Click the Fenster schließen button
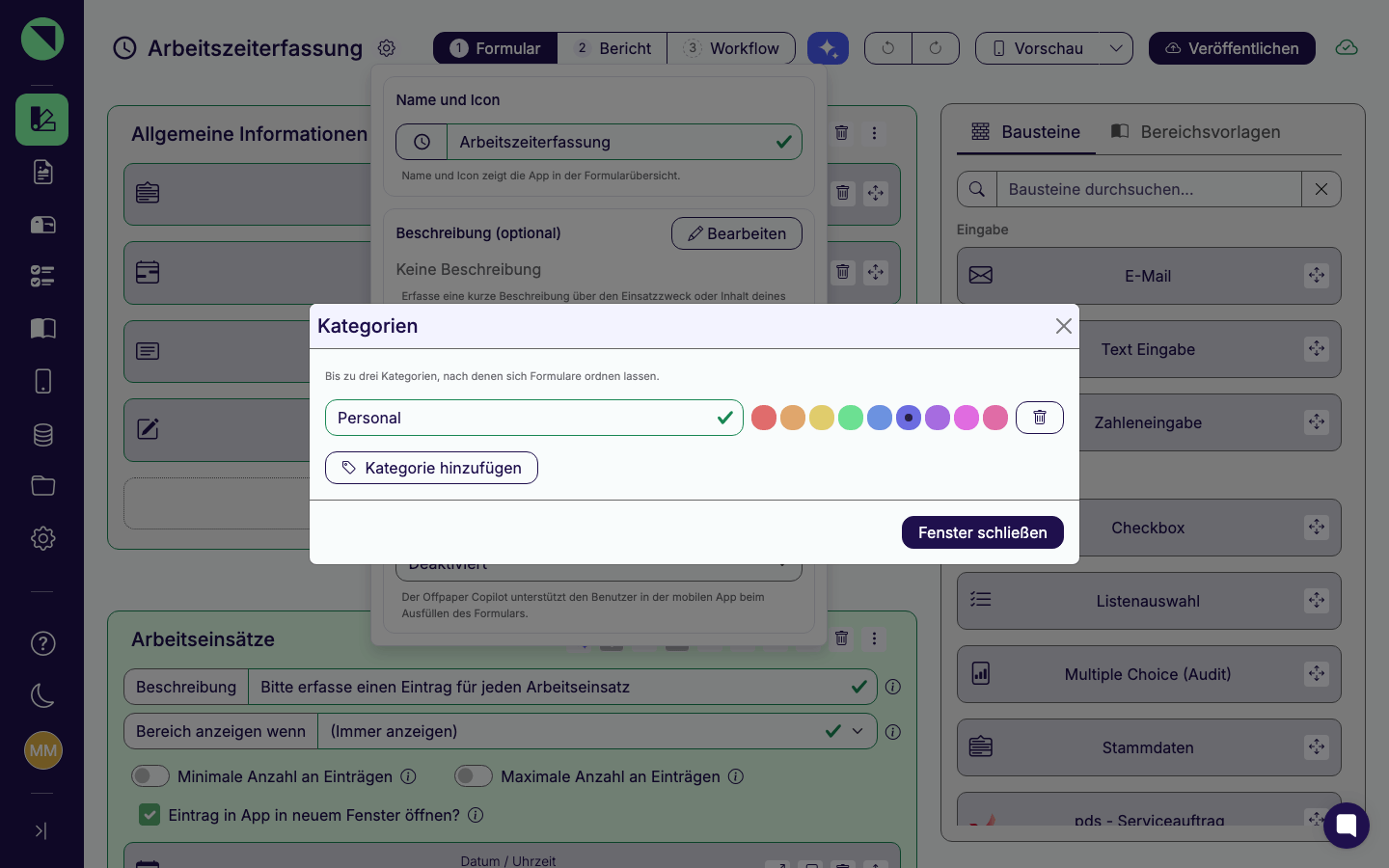Image resolution: width=1389 pixels, height=868 pixels. (983, 532)
